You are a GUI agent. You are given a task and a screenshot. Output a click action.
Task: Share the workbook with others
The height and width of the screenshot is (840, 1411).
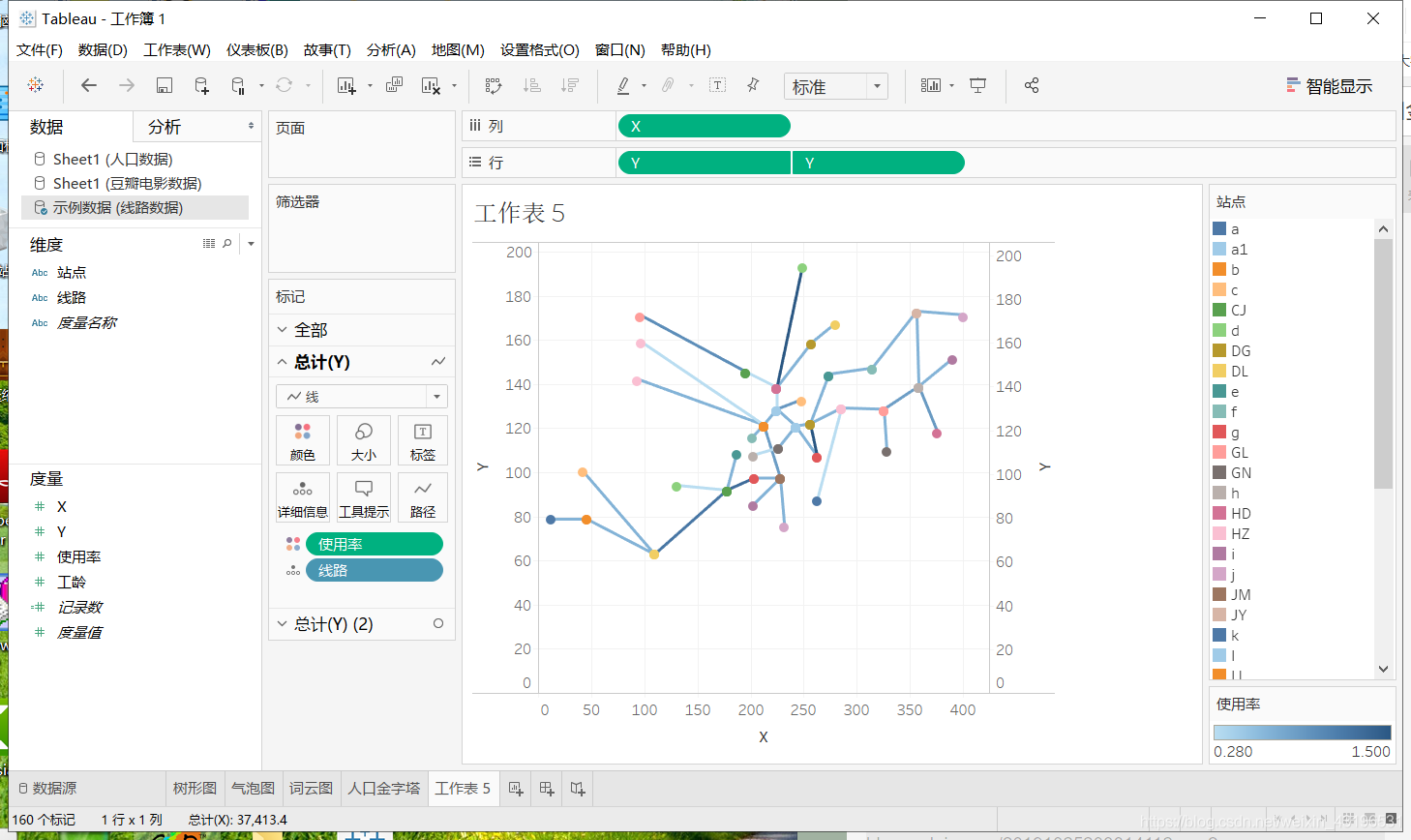1032,85
